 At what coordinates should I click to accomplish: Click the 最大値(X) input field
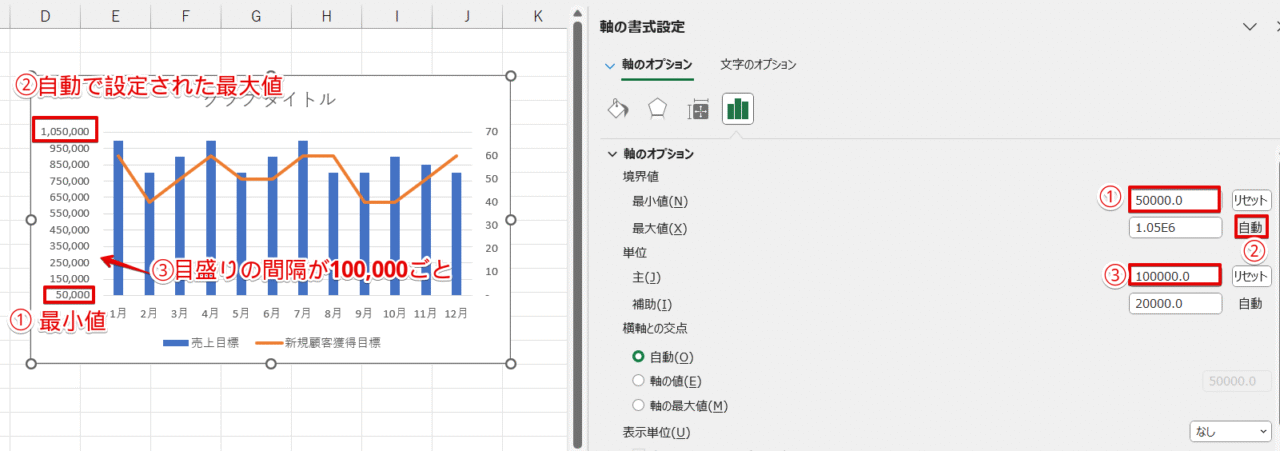[1175, 228]
